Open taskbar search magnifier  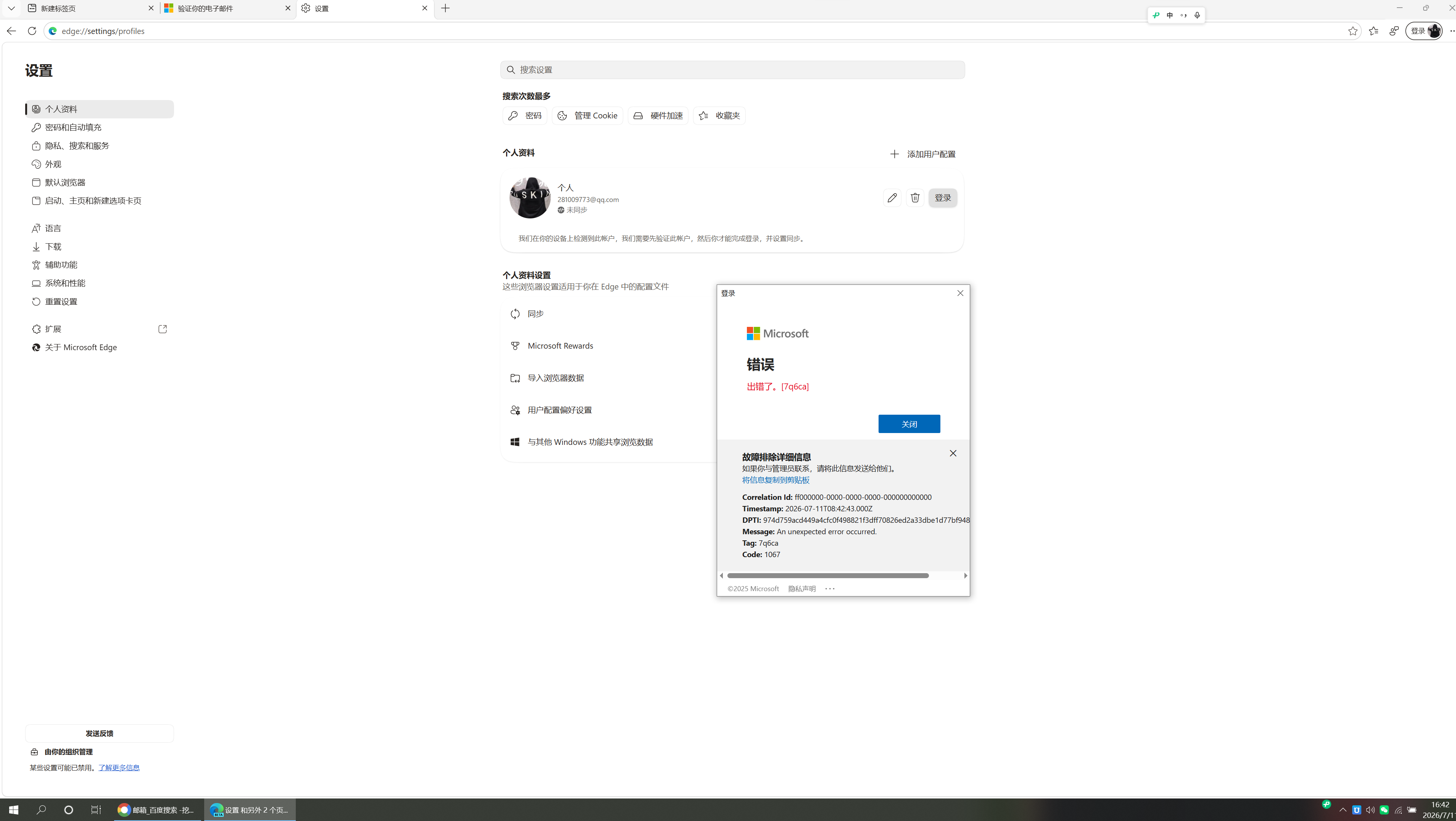point(41,810)
